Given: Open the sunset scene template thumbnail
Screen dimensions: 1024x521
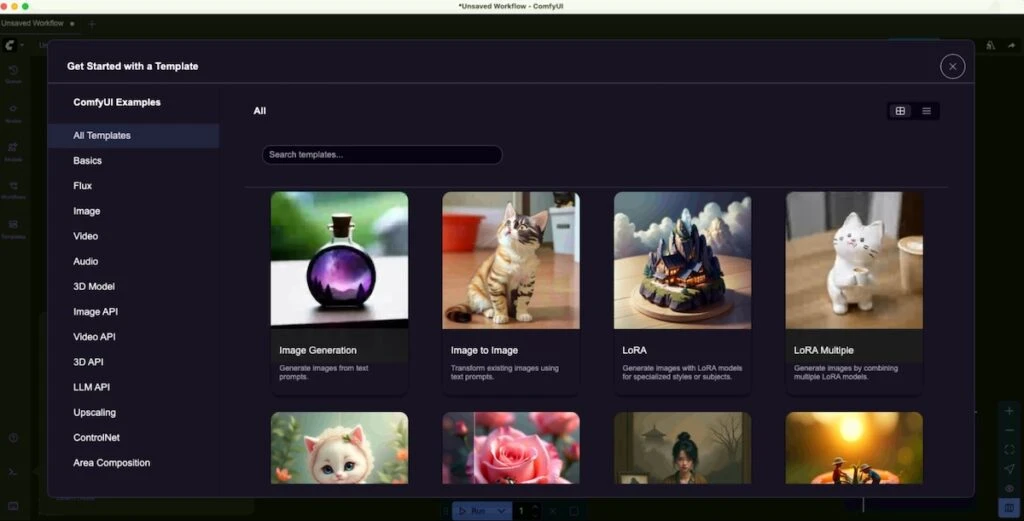Looking at the screenshot, I should [854, 448].
